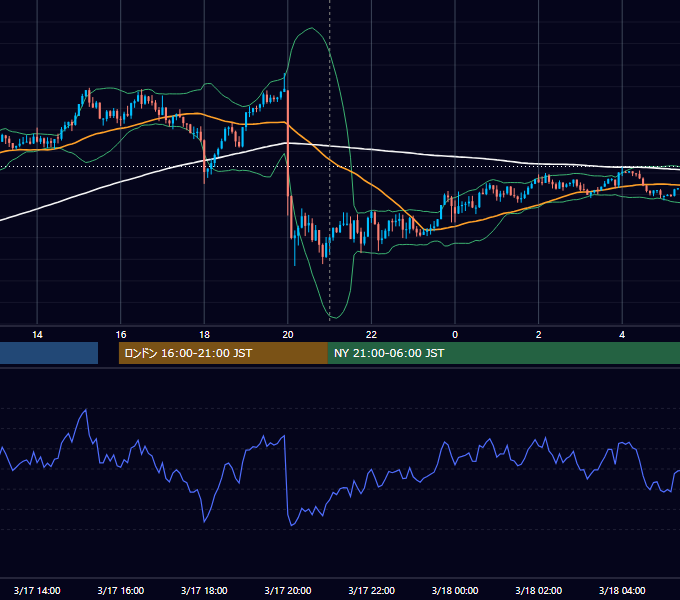Click the 18 hour axis label
Viewport: 680px width, 600px height.
[204, 335]
